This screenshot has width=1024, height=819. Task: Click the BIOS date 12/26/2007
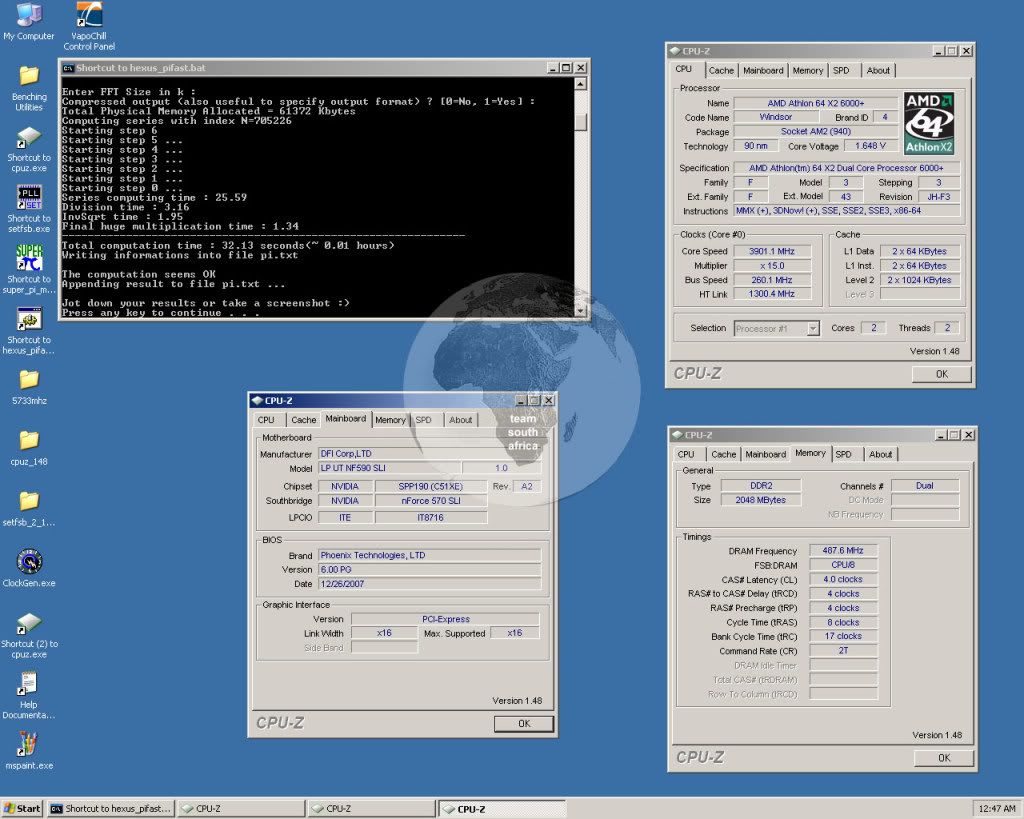point(429,584)
